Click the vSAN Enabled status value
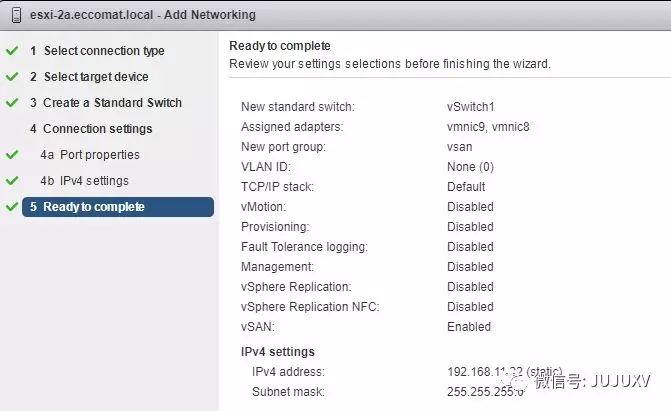Screen dimensions: 671x411 click(x=469, y=327)
